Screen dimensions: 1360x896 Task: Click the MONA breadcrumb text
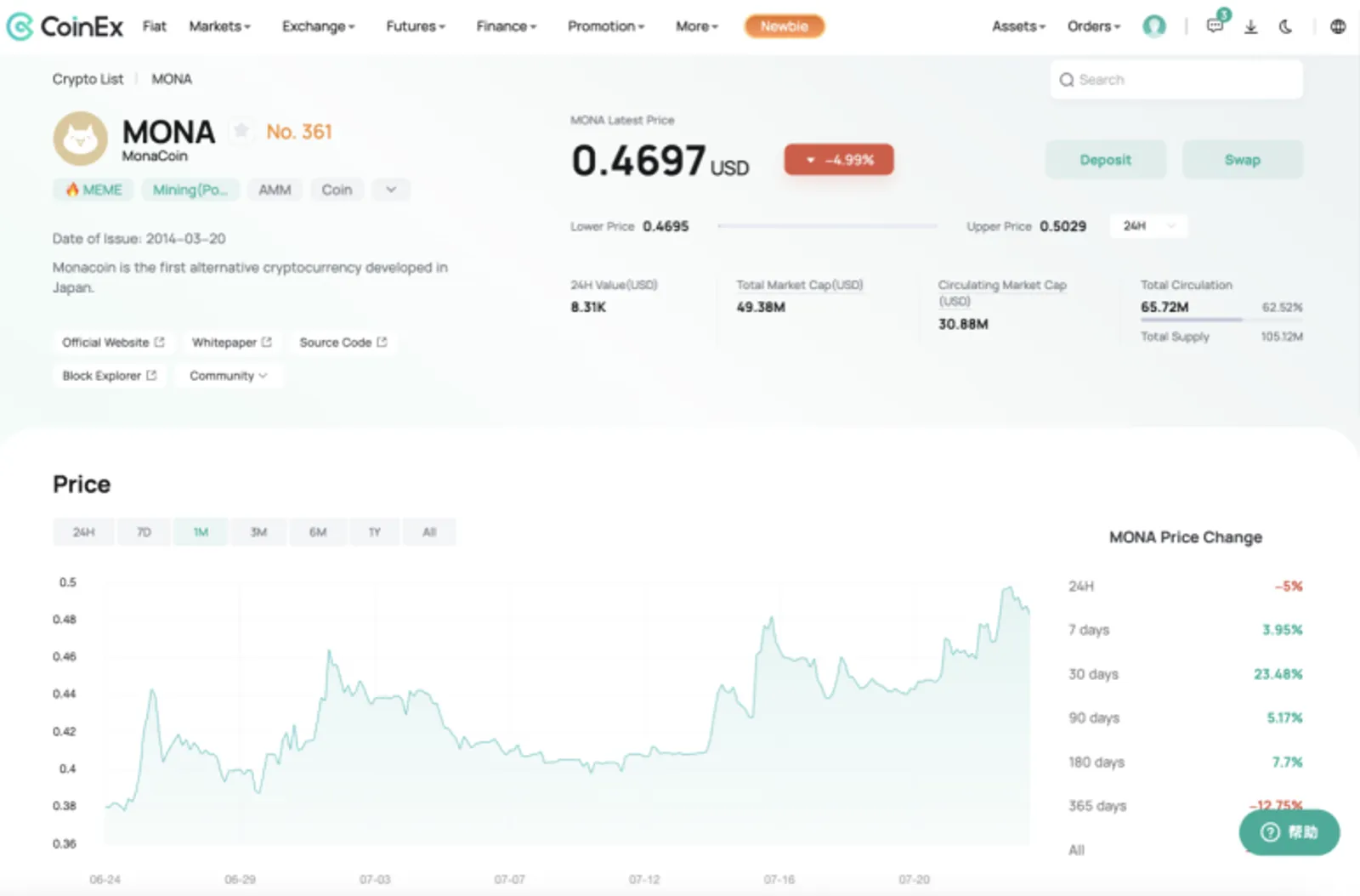172,79
